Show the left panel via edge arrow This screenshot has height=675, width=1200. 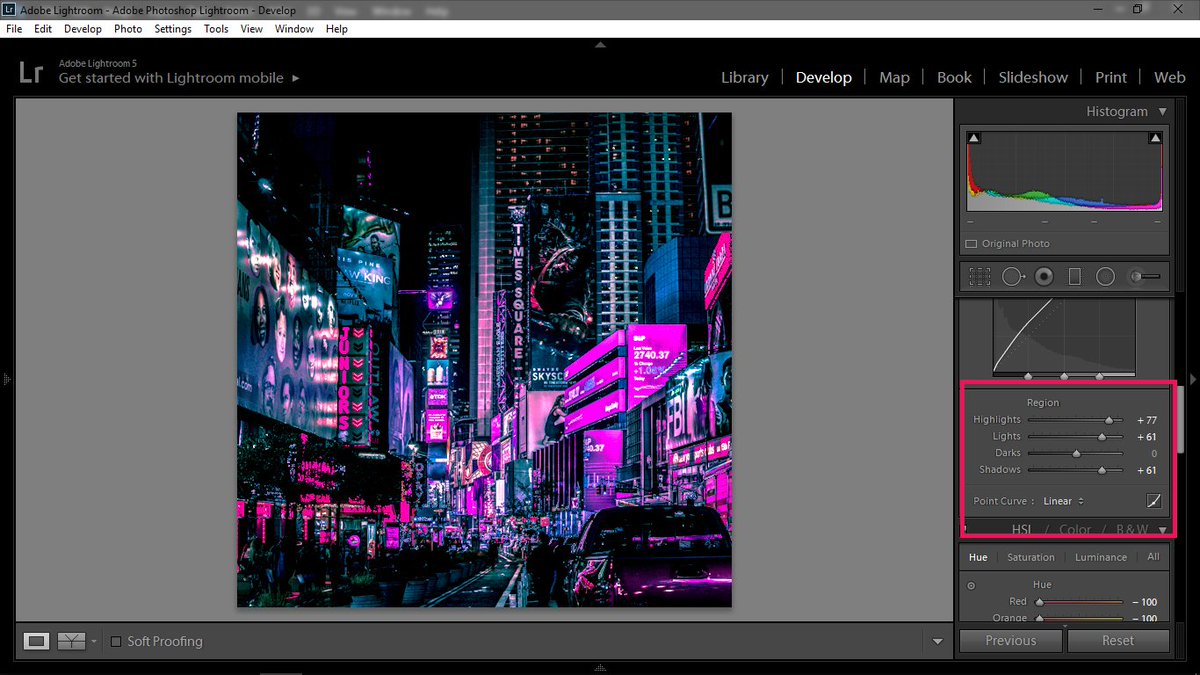pyautogui.click(x=6, y=379)
